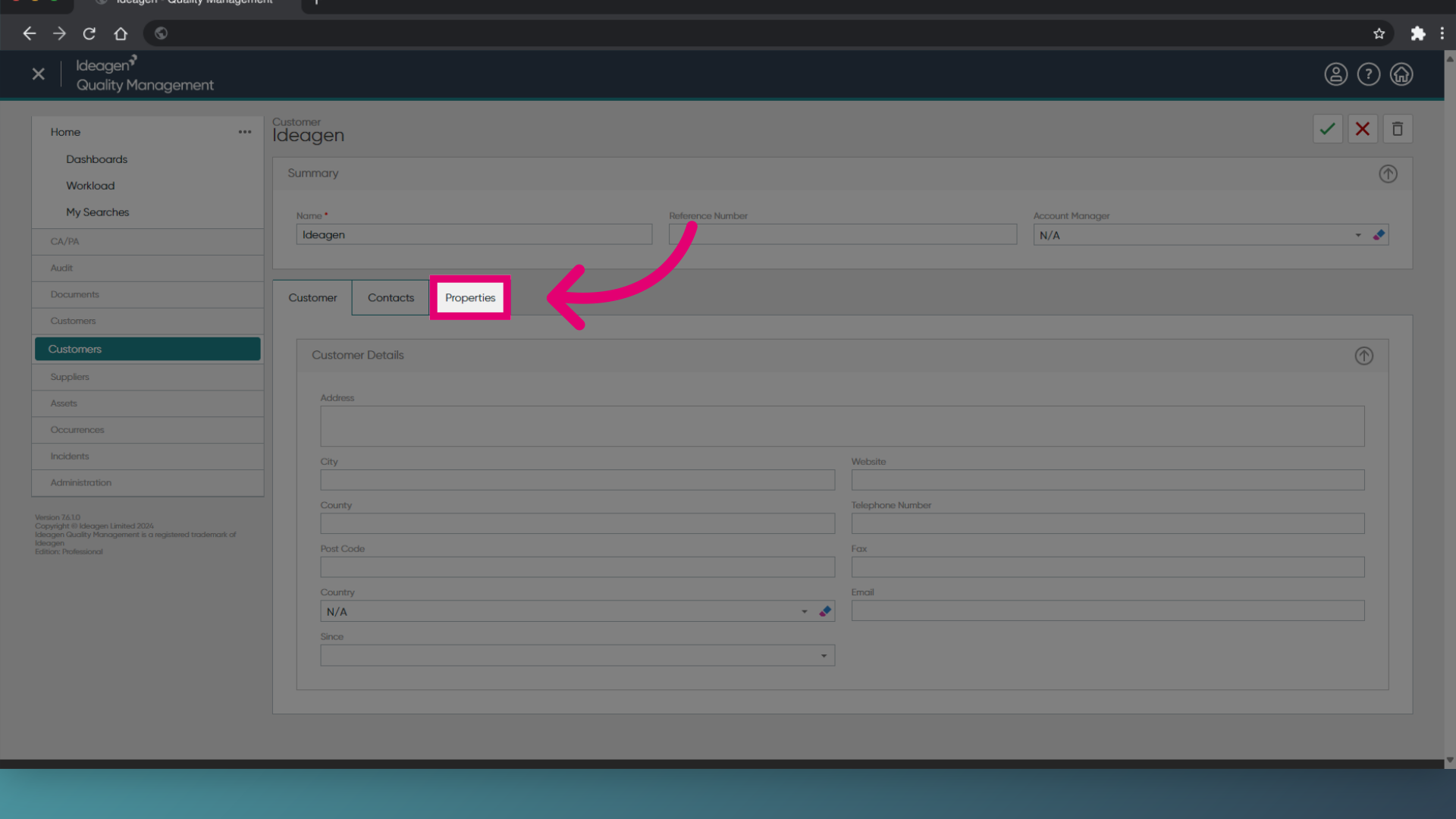Switch to the Properties tab
Image resolution: width=1456 pixels, height=819 pixels.
coord(469,297)
